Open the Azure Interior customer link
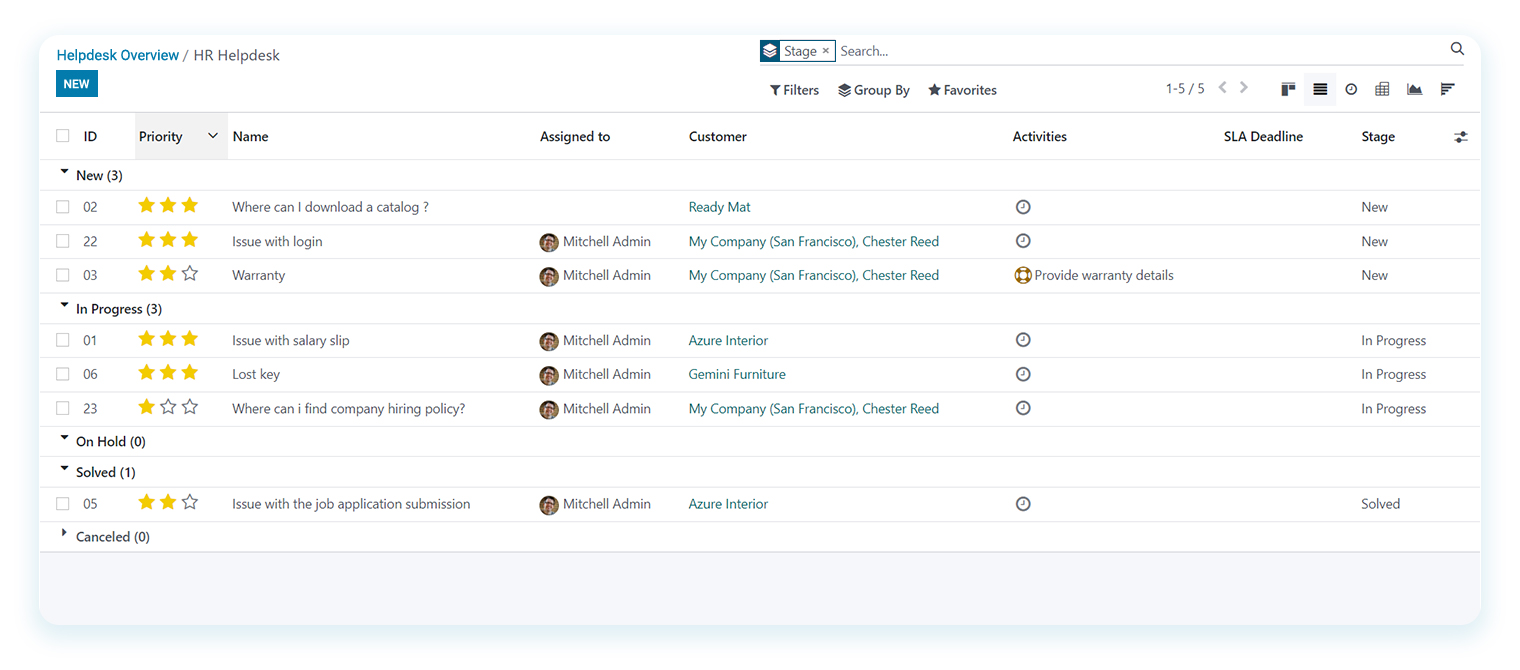This screenshot has height=670, width=1520. pyautogui.click(x=728, y=340)
